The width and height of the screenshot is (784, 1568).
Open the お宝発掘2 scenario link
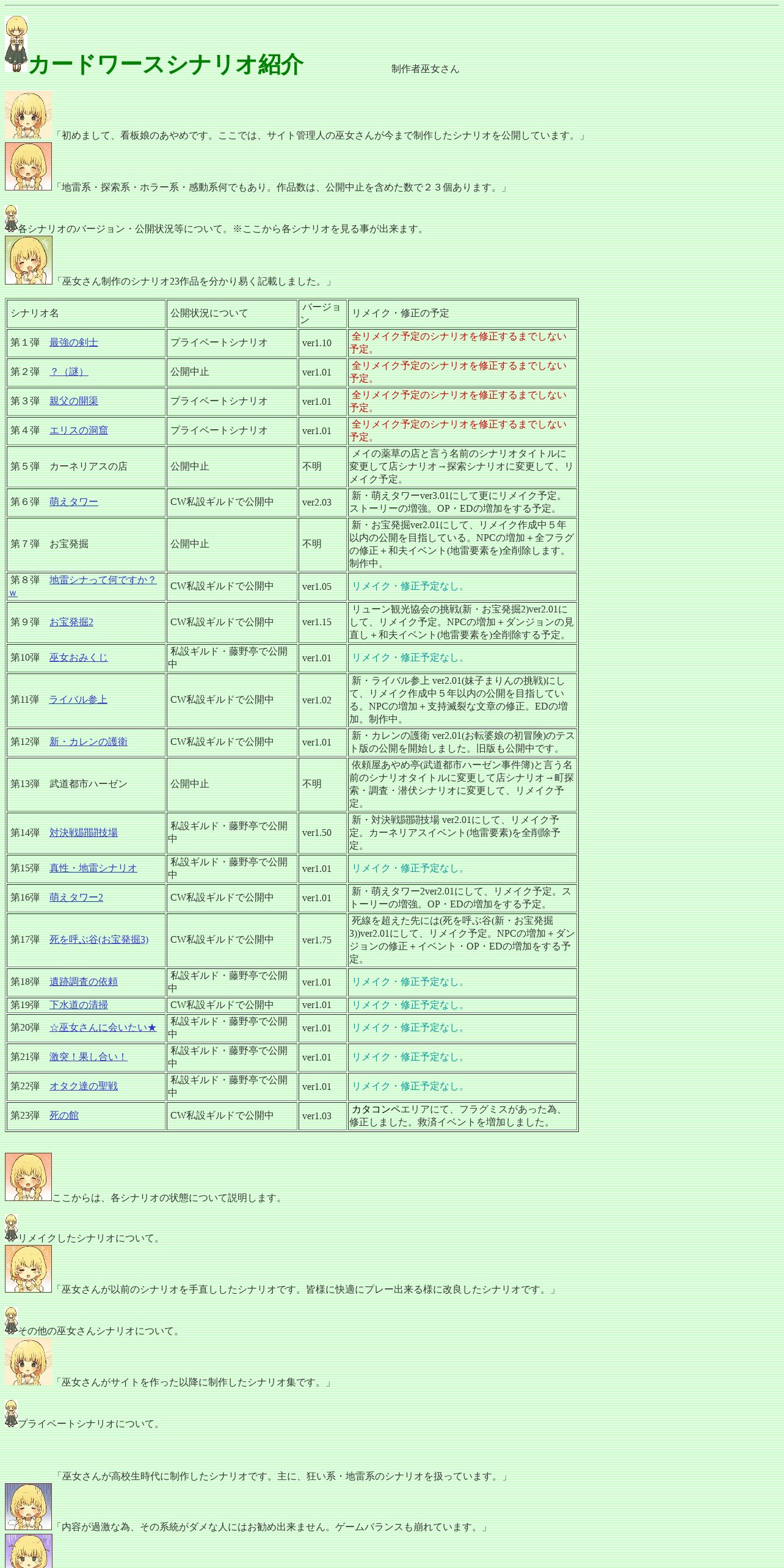[x=71, y=622]
